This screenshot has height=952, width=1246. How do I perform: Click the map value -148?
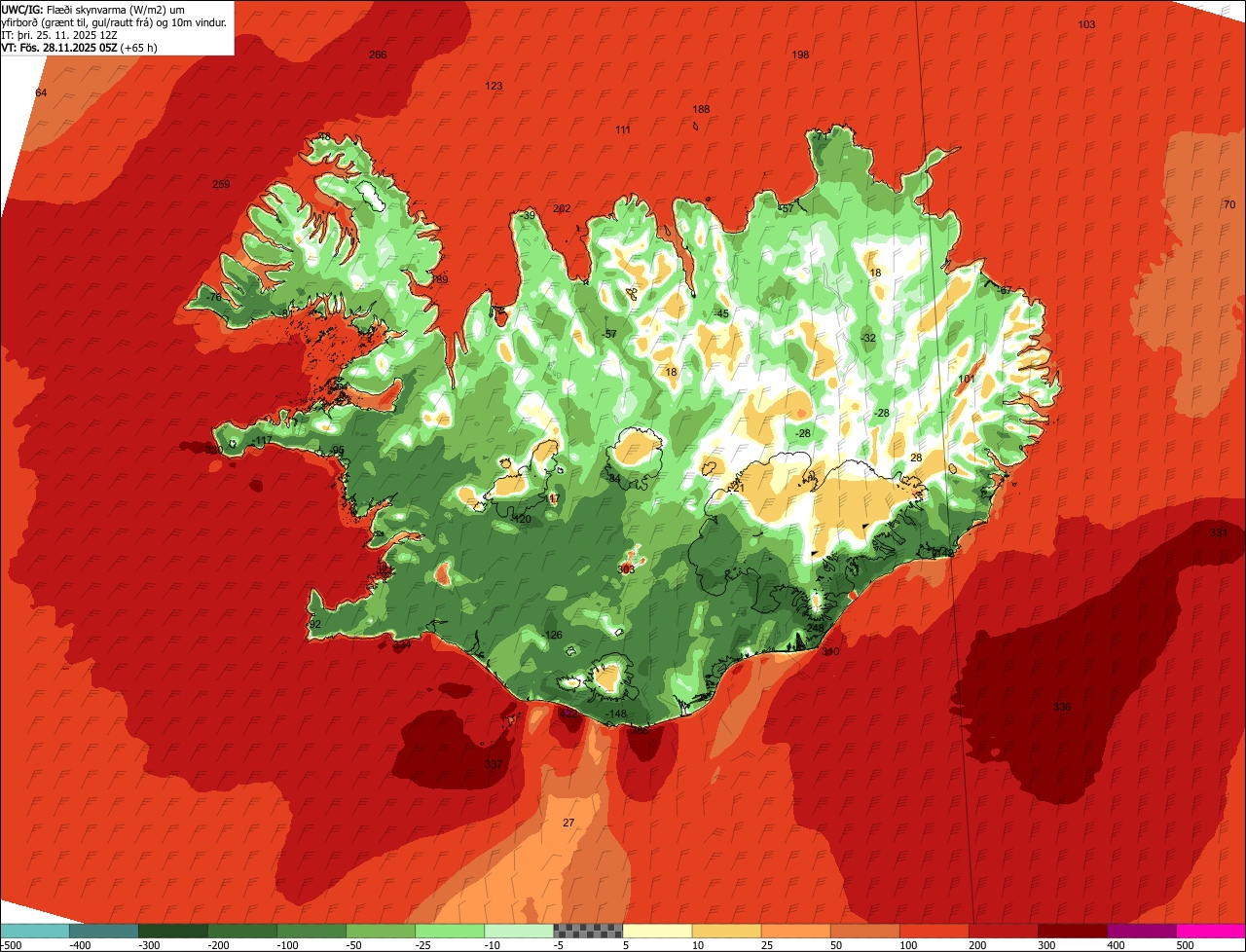pyautogui.click(x=615, y=714)
